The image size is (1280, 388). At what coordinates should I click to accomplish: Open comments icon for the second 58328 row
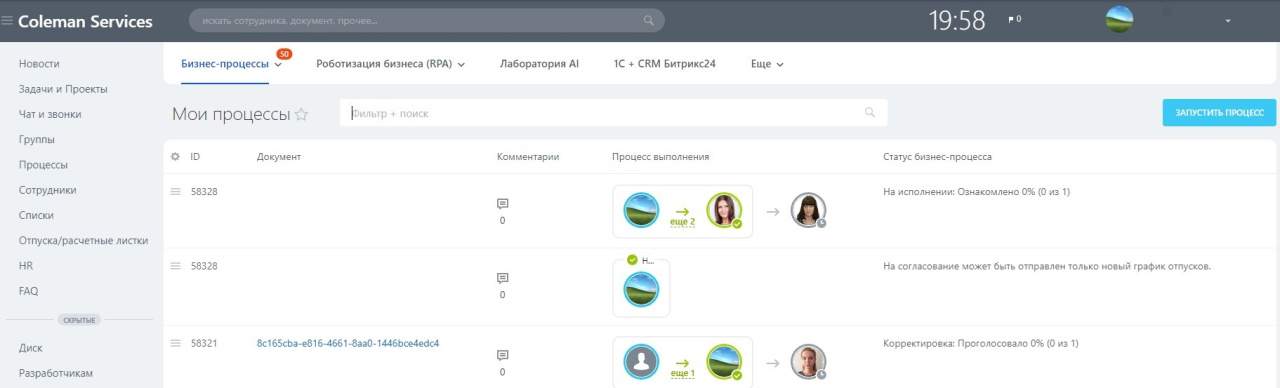[x=502, y=278]
